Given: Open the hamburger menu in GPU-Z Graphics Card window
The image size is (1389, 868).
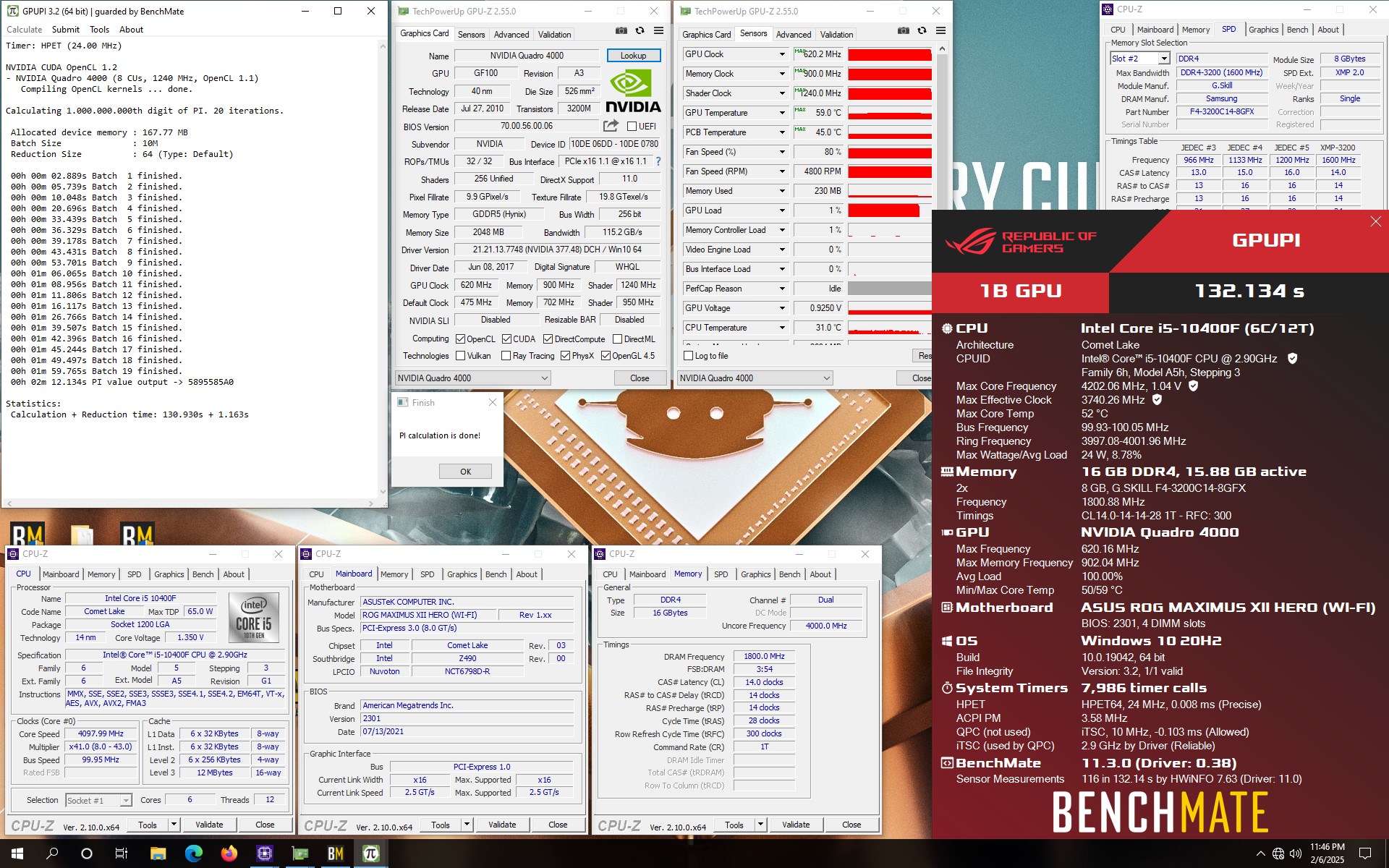Looking at the screenshot, I should point(658,31).
